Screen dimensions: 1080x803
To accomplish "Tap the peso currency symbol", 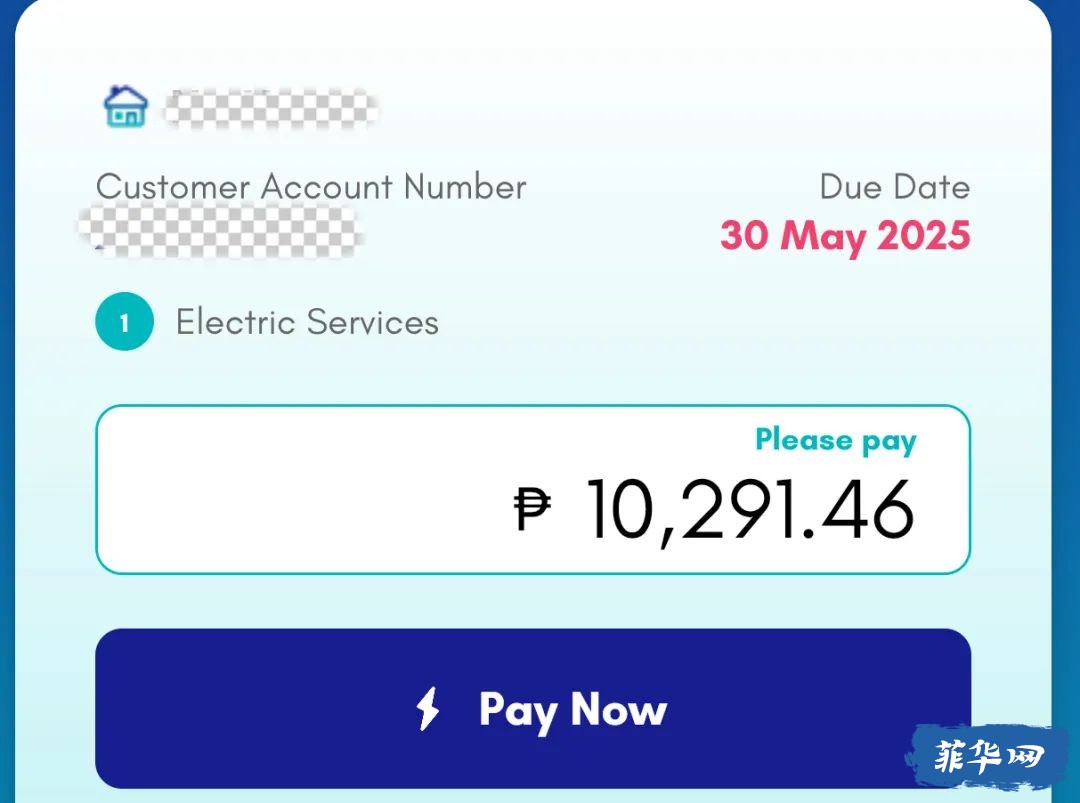I will click(x=532, y=509).
